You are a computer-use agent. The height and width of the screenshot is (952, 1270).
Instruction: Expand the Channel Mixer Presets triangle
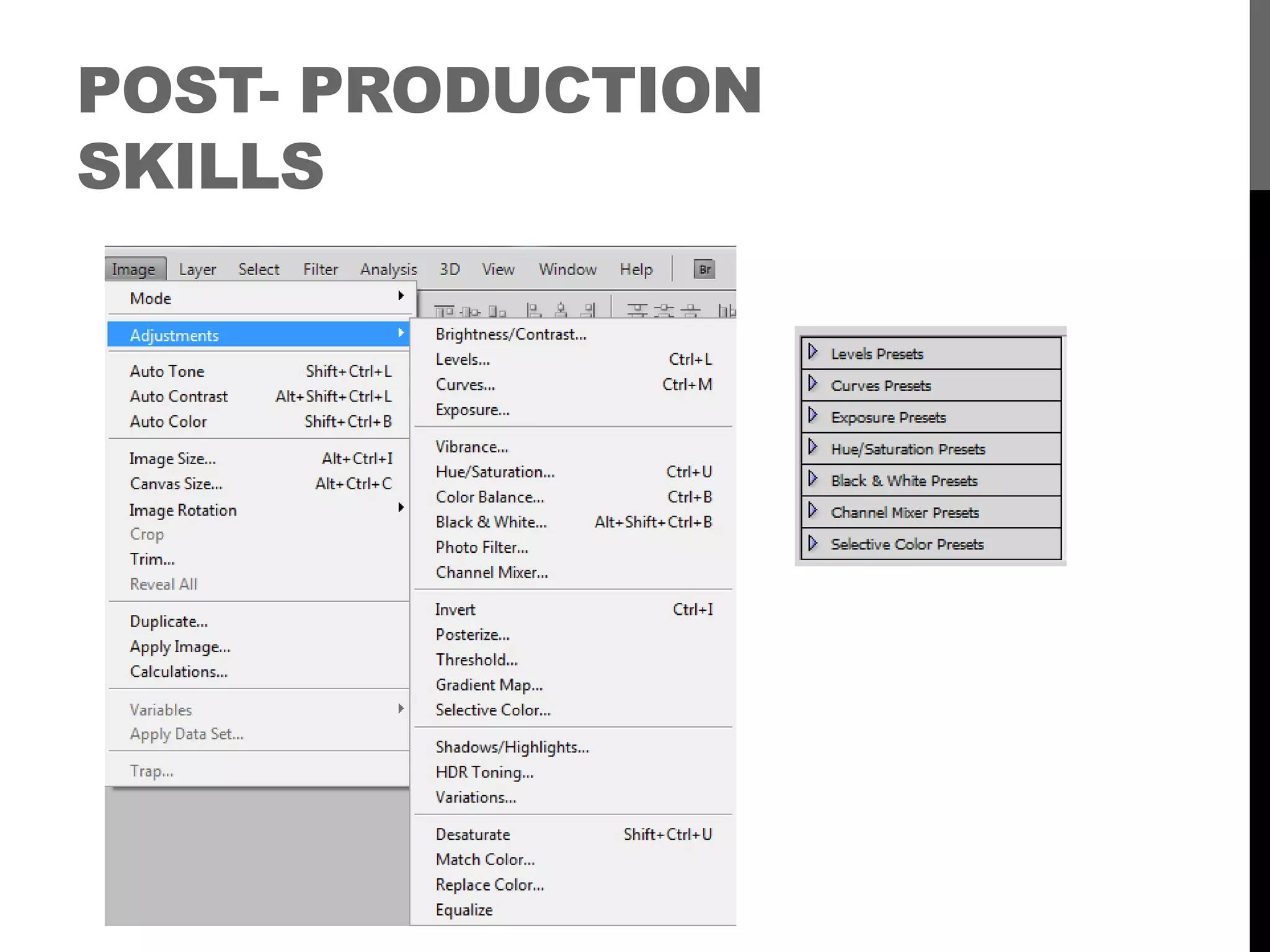pos(813,511)
